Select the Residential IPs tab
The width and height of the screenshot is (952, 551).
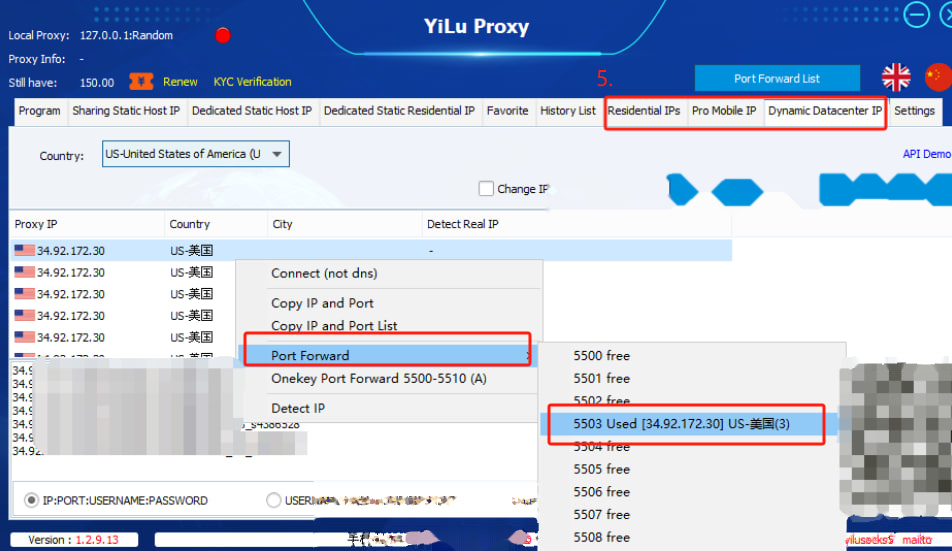(644, 111)
